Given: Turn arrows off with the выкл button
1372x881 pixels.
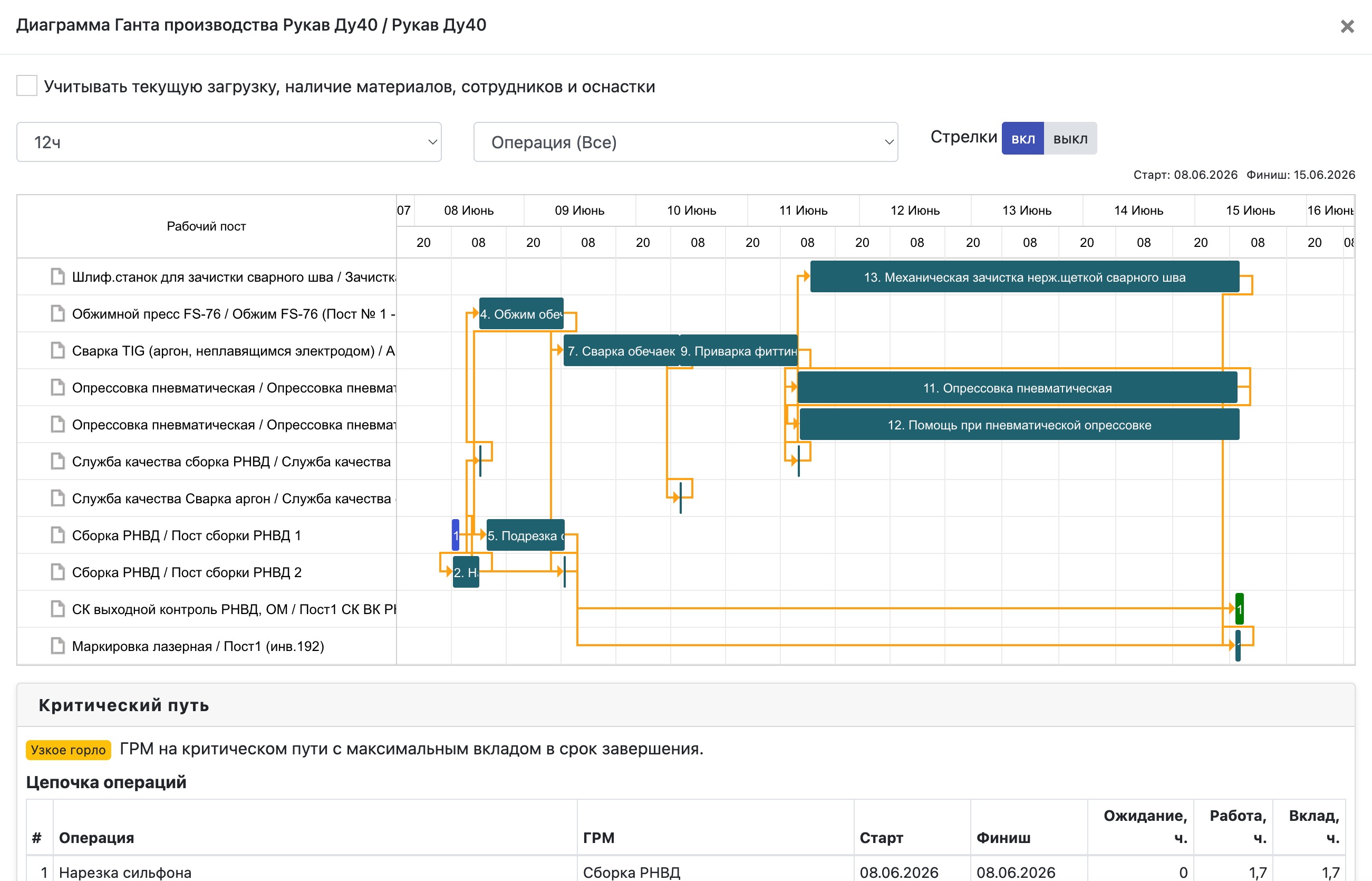Looking at the screenshot, I should tap(1070, 138).
